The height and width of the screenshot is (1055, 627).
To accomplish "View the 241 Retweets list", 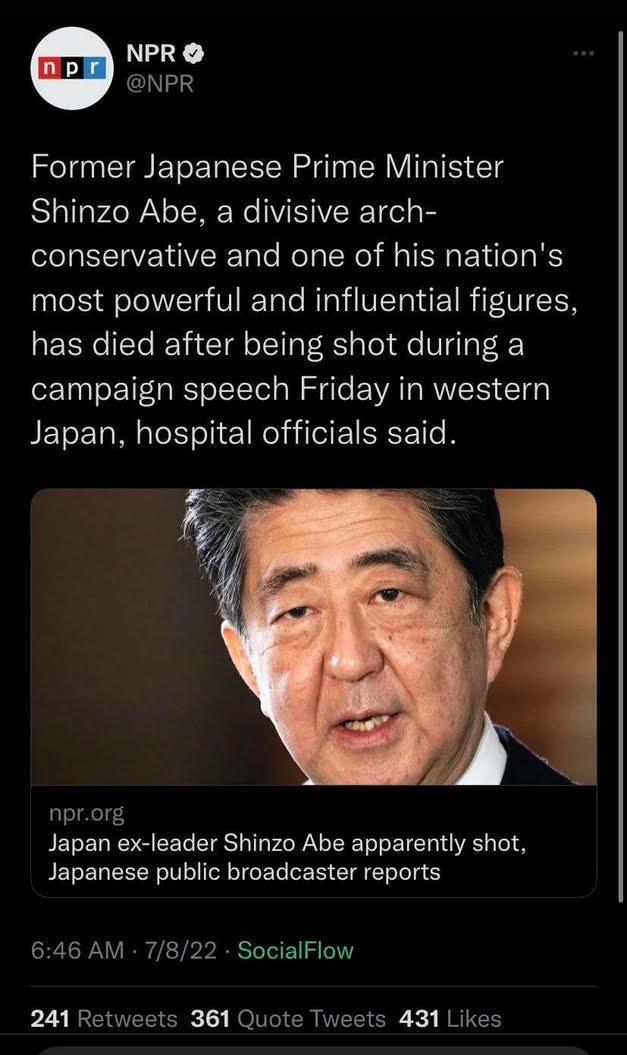I will 104,1019.
